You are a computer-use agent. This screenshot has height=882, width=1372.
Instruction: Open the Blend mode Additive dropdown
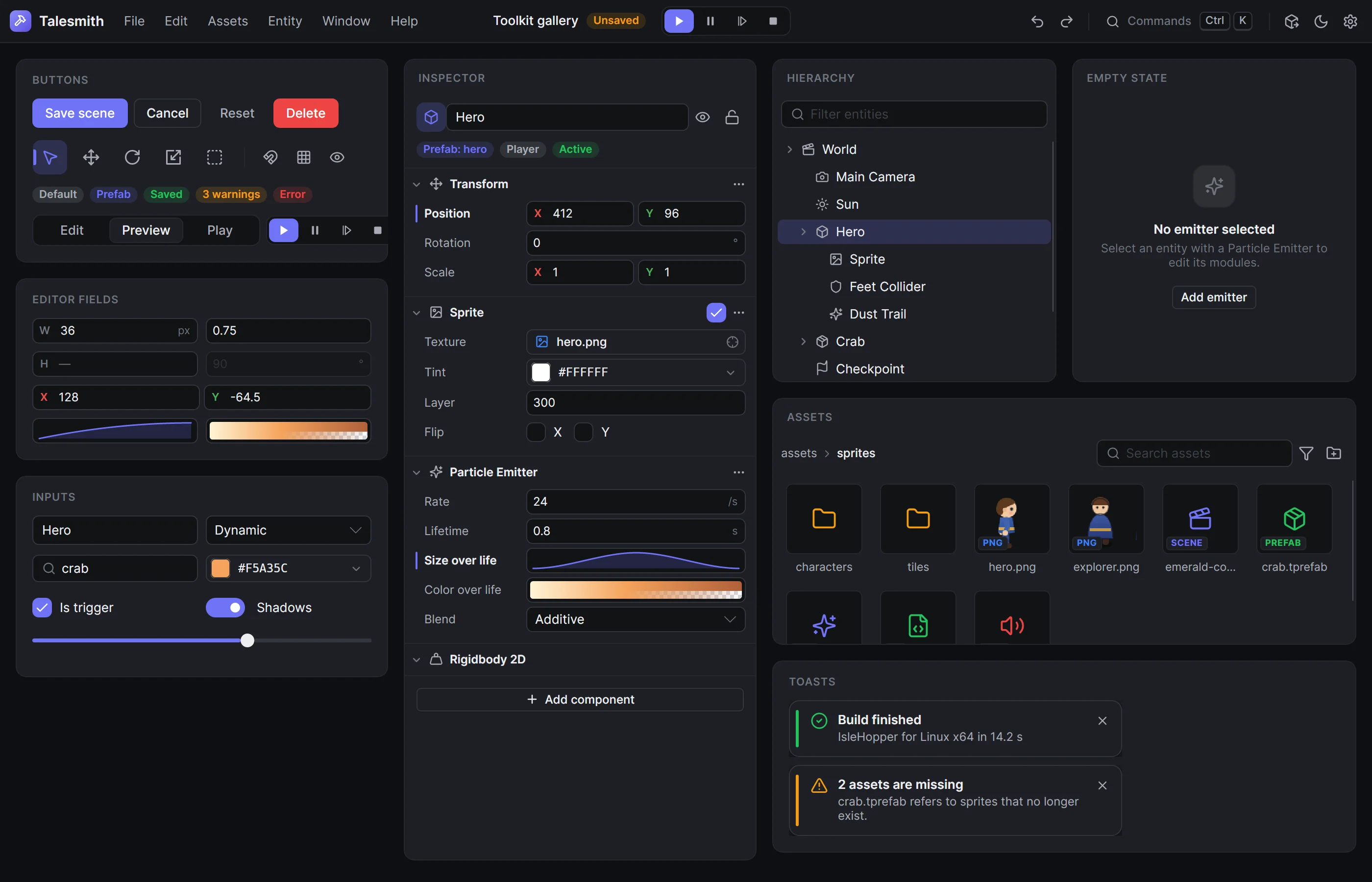635,620
